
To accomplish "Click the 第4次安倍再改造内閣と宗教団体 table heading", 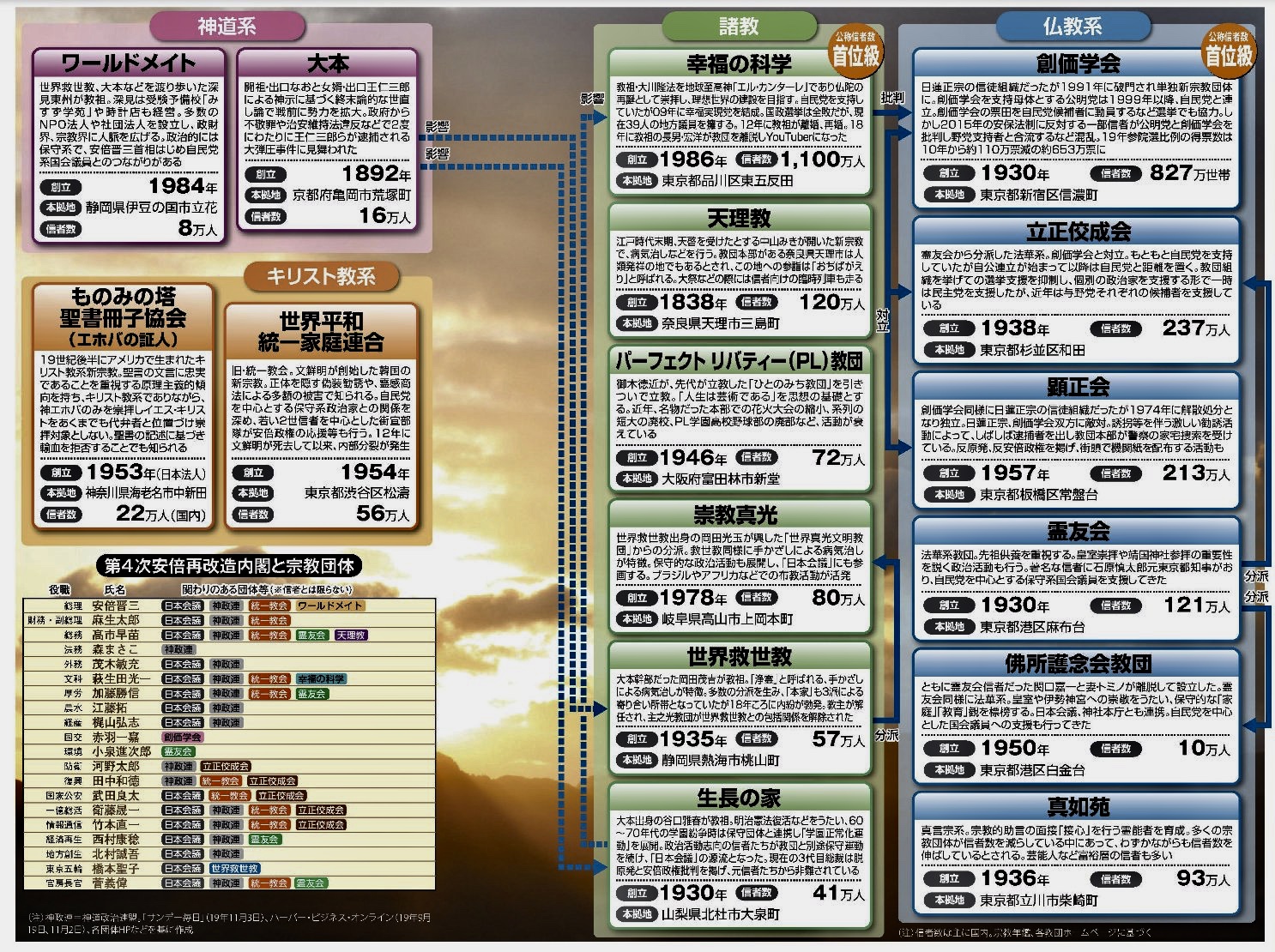I will [229, 566].
